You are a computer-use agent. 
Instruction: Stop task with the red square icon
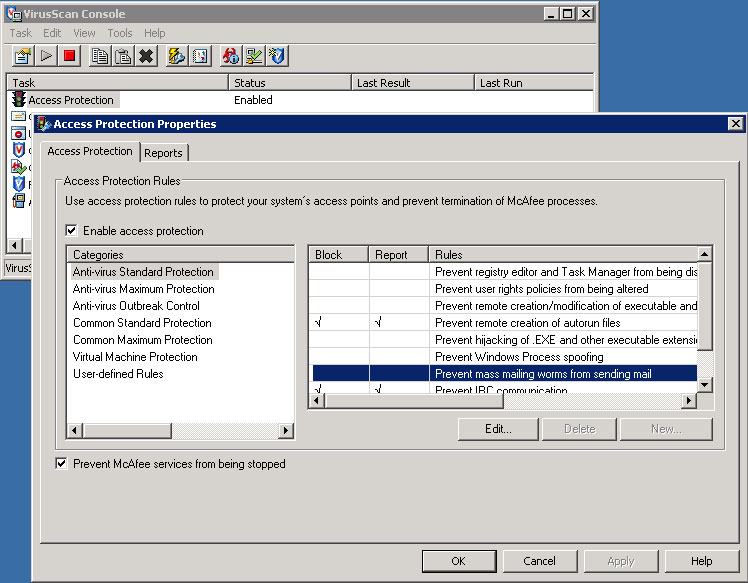click(x=70, y=56)
